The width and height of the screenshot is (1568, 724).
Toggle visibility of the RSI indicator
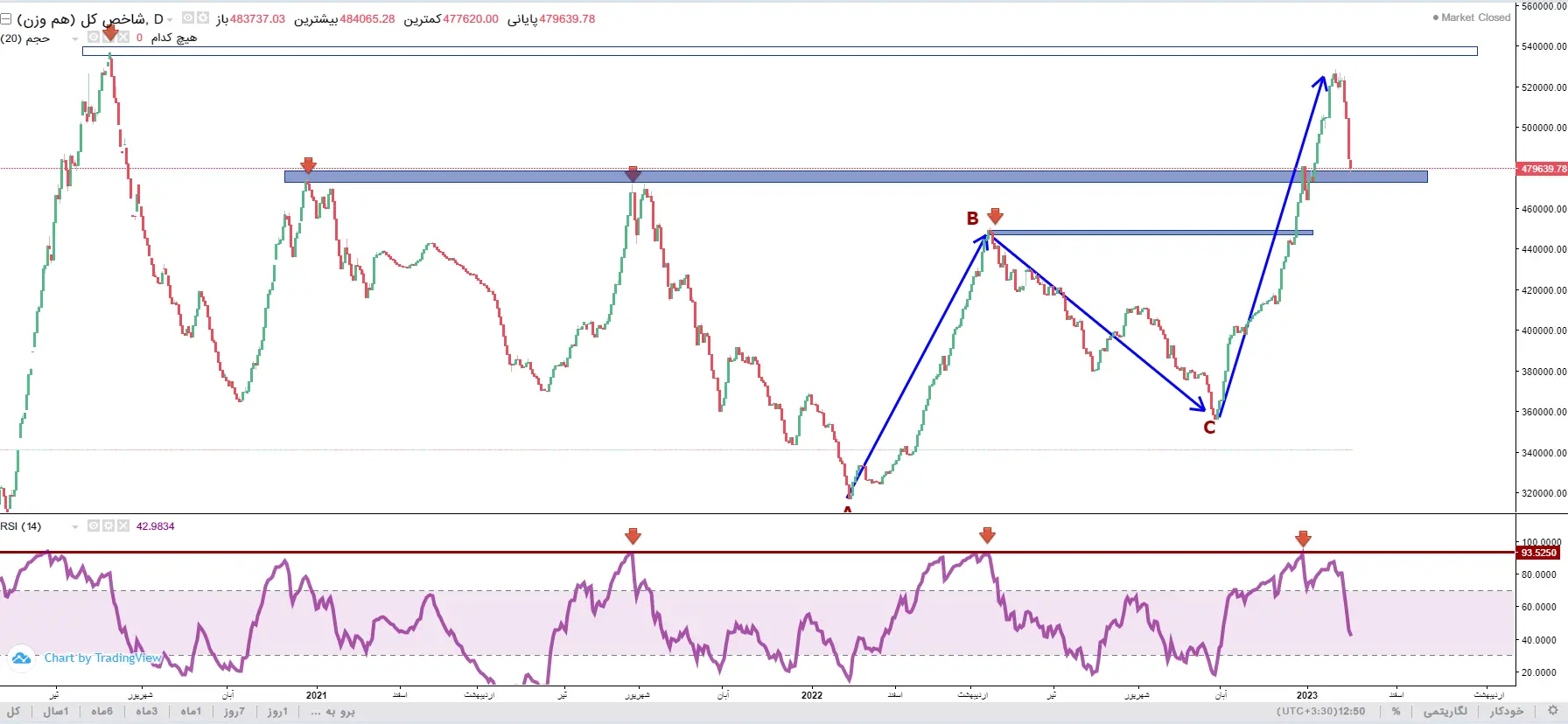click(x=94, y=526)
